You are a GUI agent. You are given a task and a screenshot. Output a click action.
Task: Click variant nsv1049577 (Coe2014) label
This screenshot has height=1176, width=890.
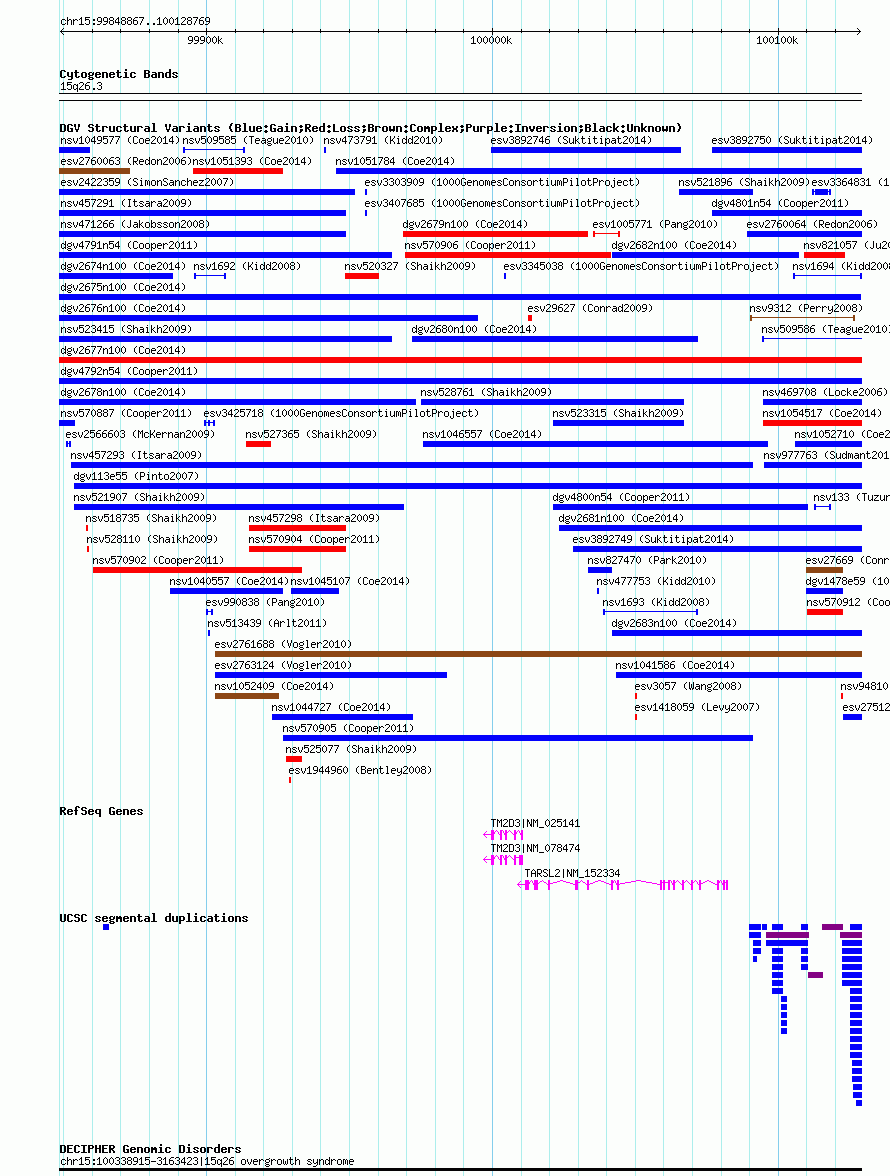(120, 140)
